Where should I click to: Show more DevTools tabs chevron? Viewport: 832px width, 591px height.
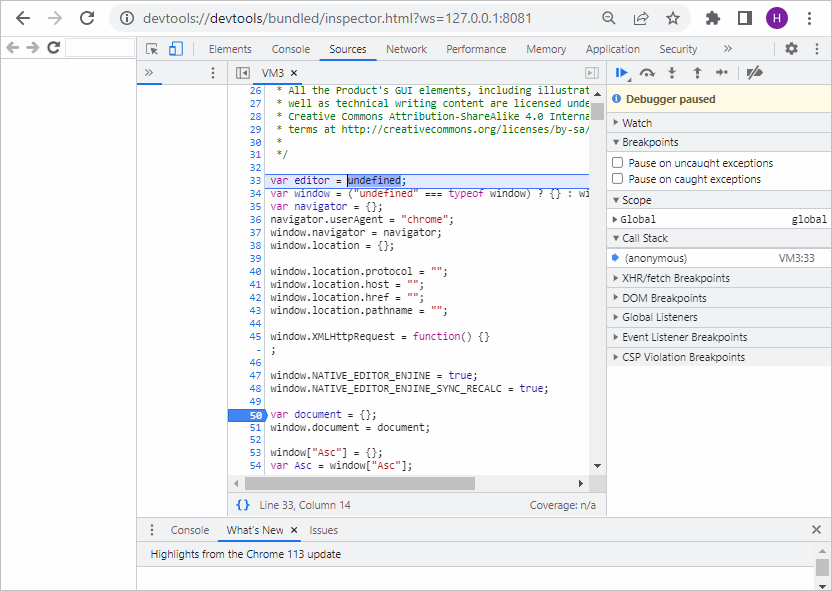(x=727, y=49)
